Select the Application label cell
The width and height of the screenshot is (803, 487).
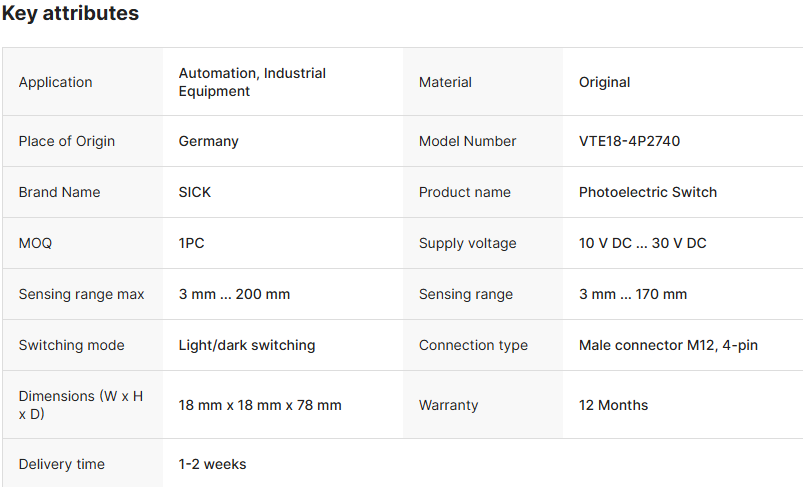coord(55,82)
